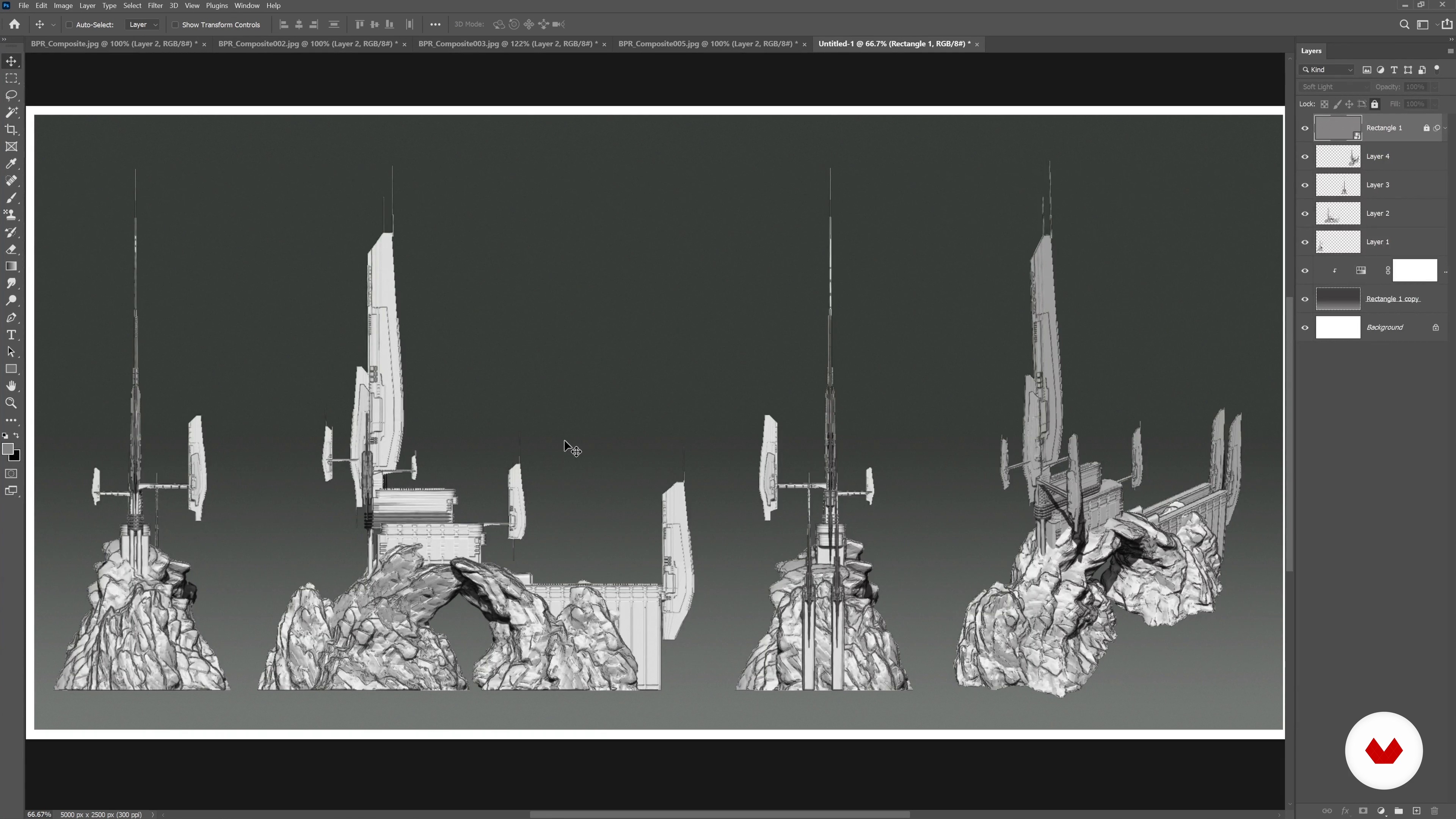1456x819 pixels.
Task: Select the Smudge tool
Action: coord(11,283)
